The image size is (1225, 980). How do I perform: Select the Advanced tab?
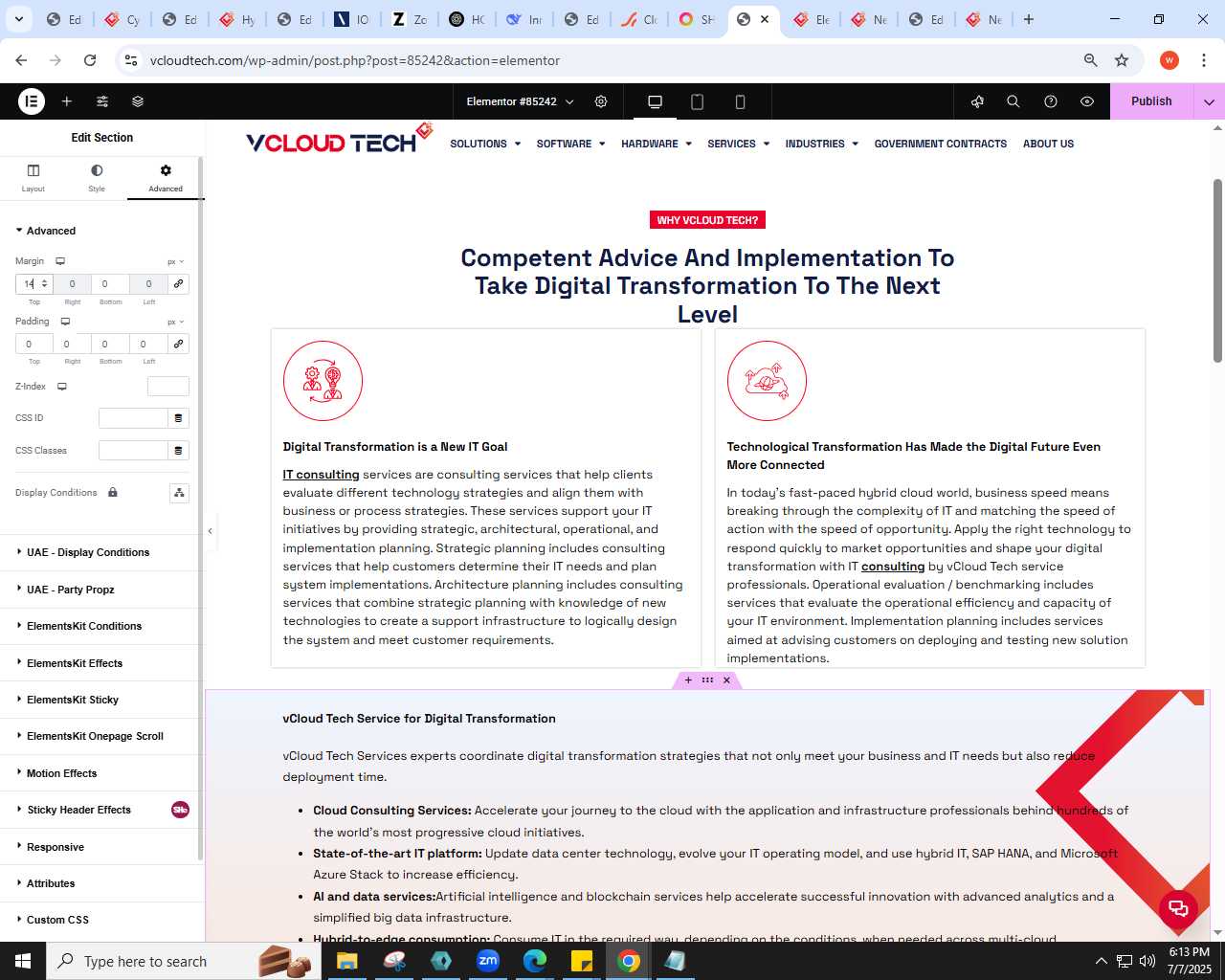[x=166, y=177]
